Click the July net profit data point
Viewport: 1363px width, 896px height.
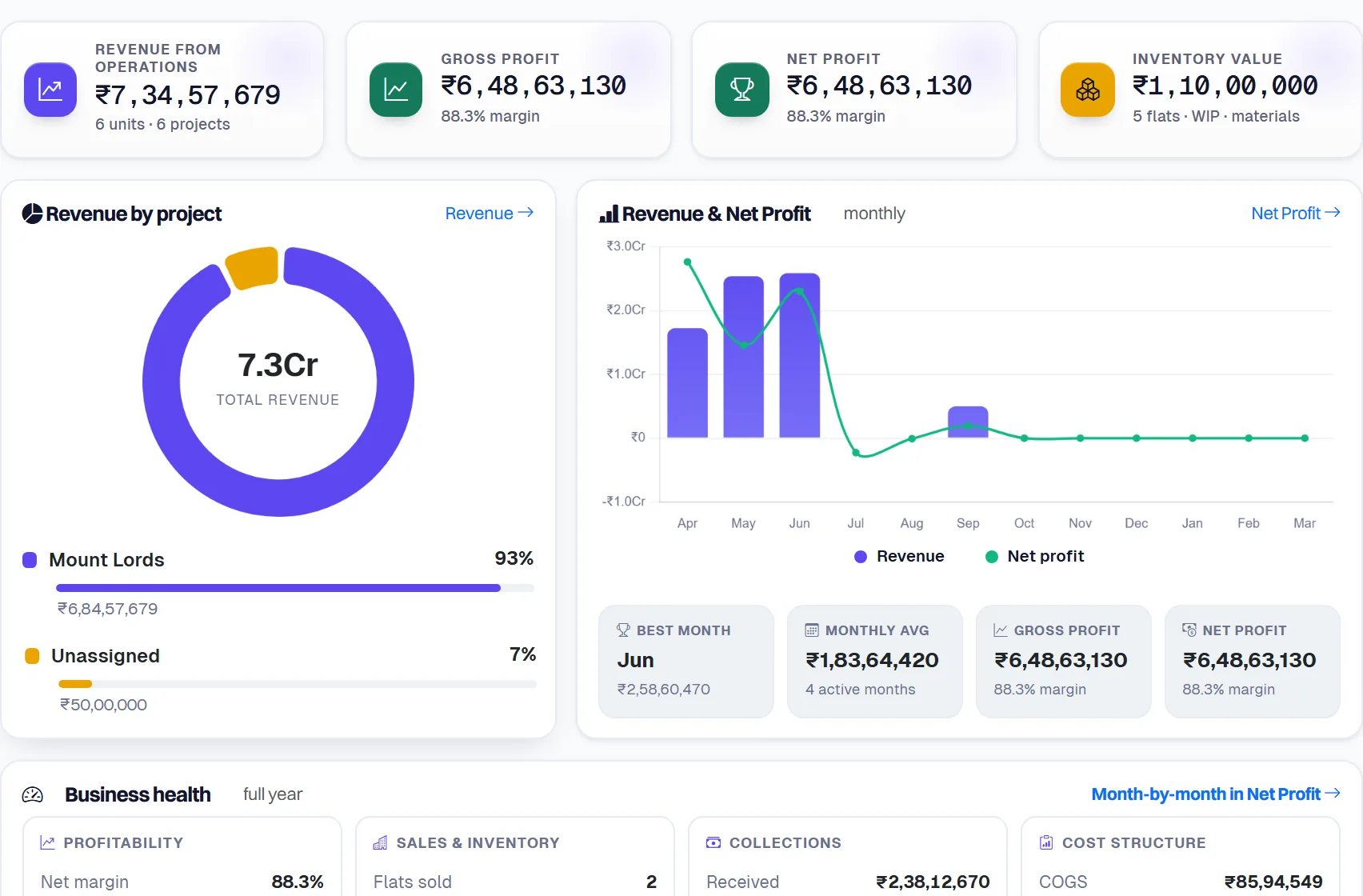pyautogui.click(x=856, y=453)
